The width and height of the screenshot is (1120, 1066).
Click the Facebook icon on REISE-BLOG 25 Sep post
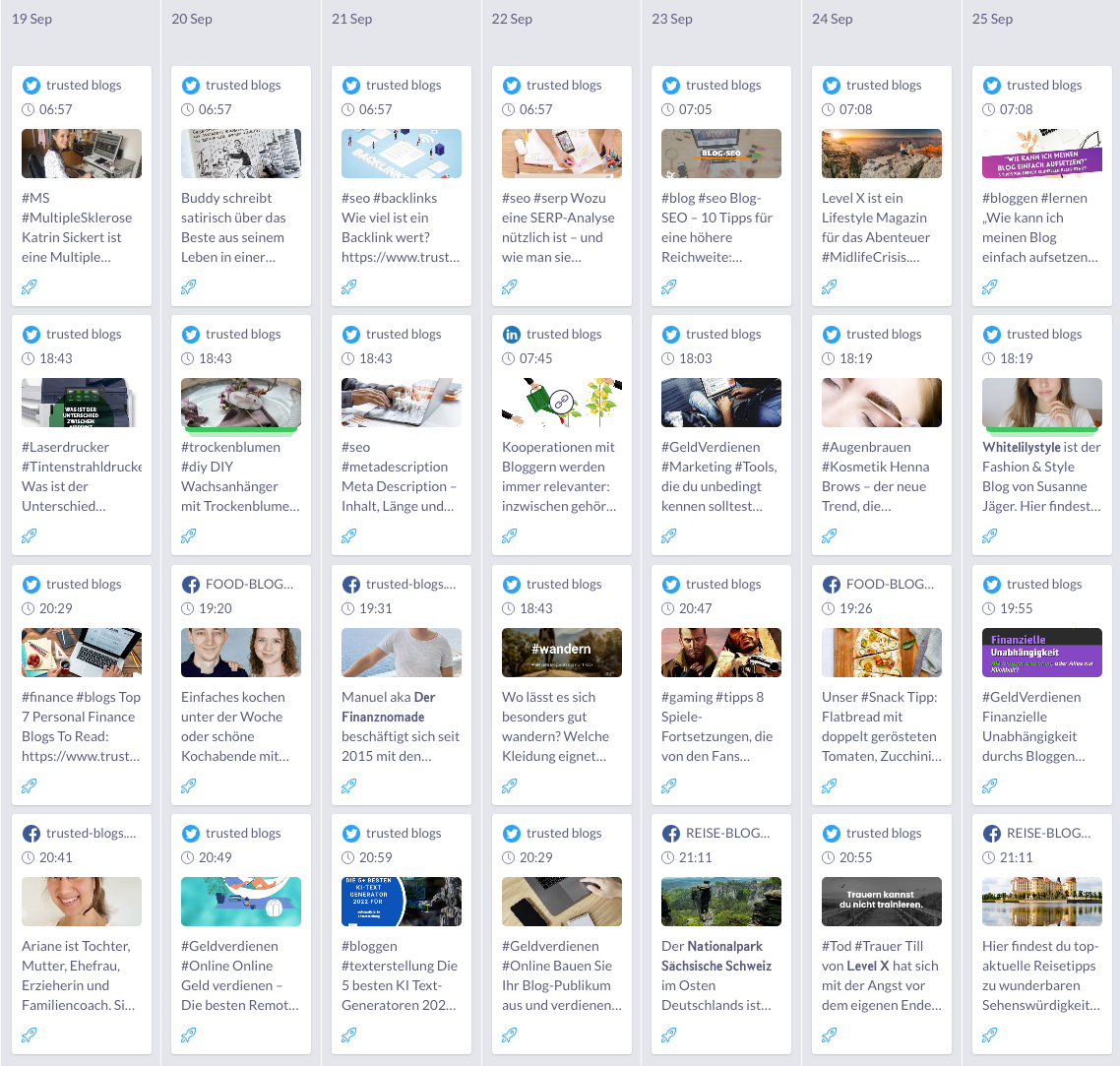coord(992,834)
